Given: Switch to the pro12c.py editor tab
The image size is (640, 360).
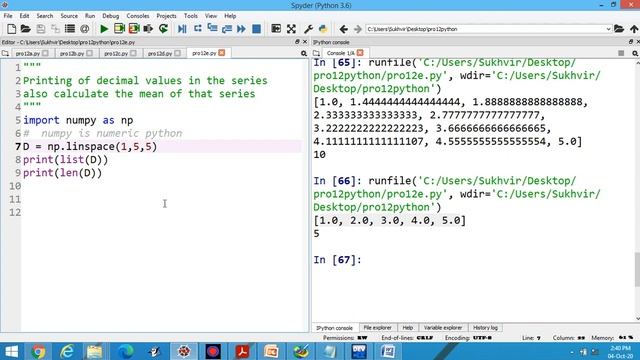Looking at the screenshot, I should pos(116,53).
